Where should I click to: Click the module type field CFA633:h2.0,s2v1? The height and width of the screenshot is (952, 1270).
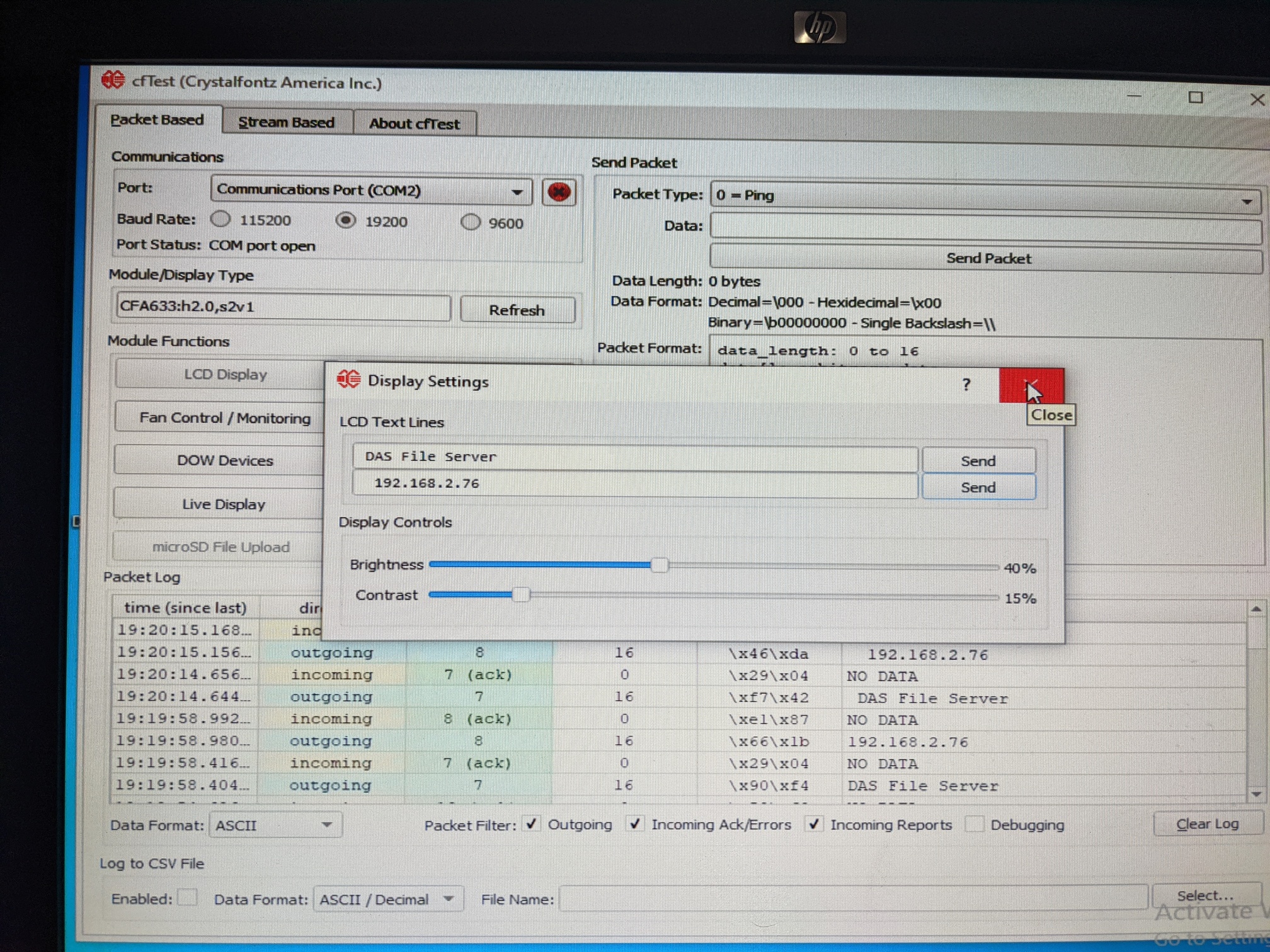[x=283, y=307]
